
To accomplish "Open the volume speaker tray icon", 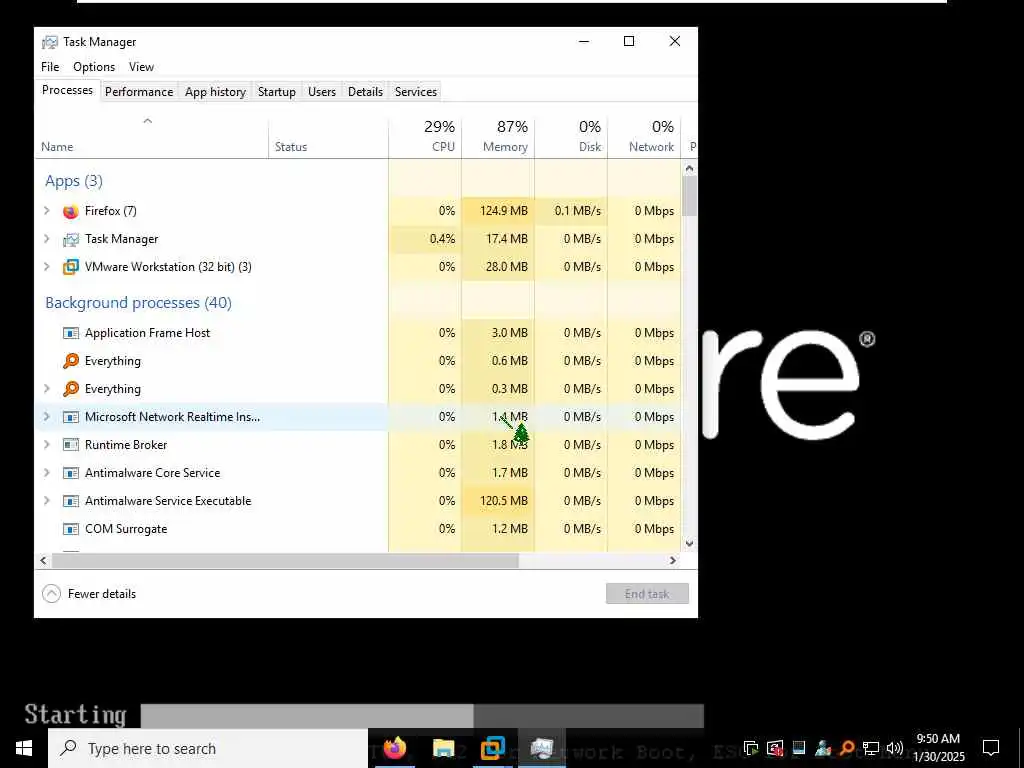I will tap(895, 748).
